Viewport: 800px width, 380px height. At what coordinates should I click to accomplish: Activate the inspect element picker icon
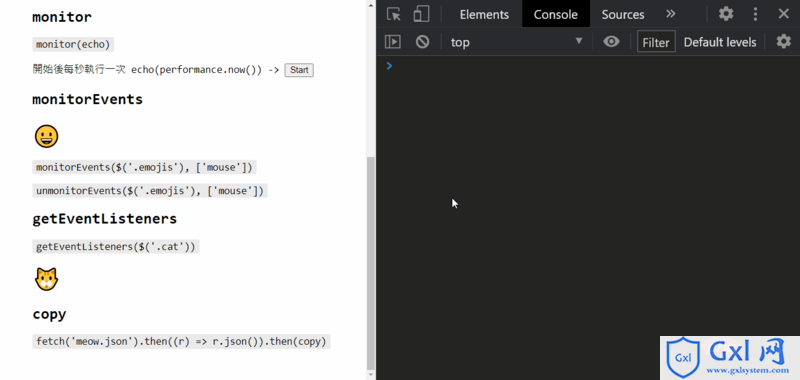(x=393, y=14)
